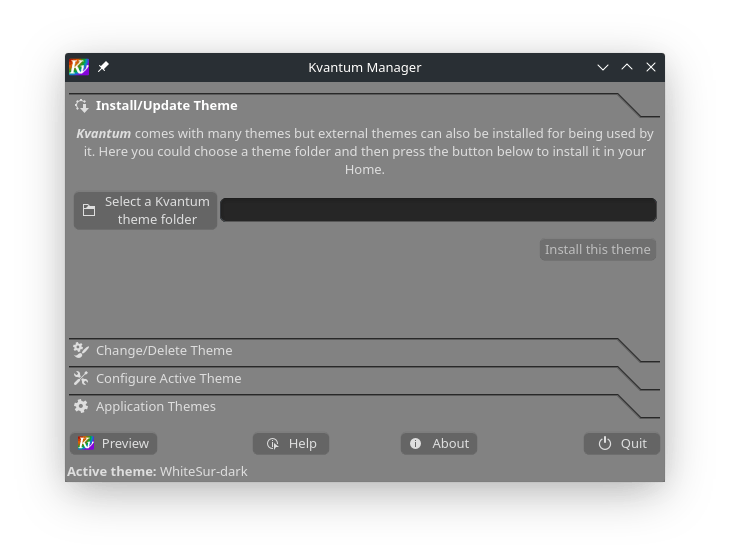Screen dimensions: 730x559
Task: Click the Kvantum Manager window title
Action: [365, 67]
